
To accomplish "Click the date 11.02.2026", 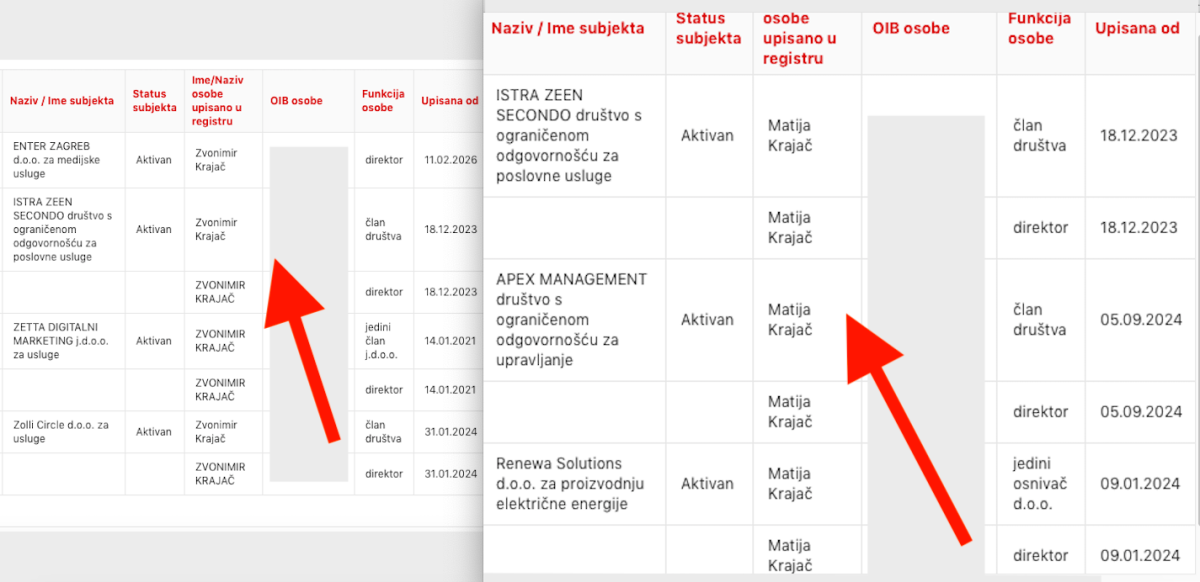I will [x=451, y=159].
